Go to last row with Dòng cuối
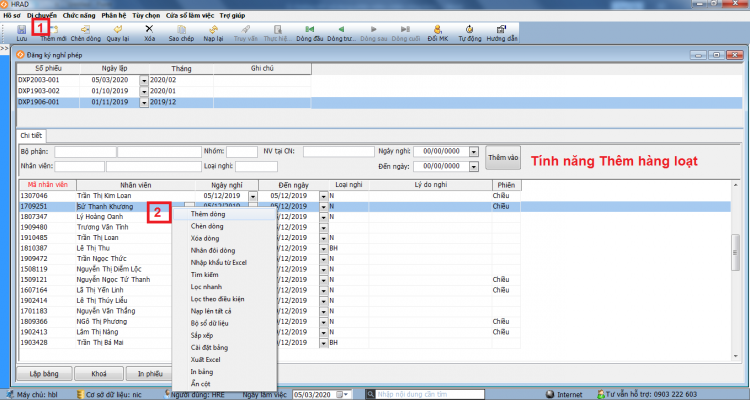Screen dimensions: 750x400 pos(406,29)
